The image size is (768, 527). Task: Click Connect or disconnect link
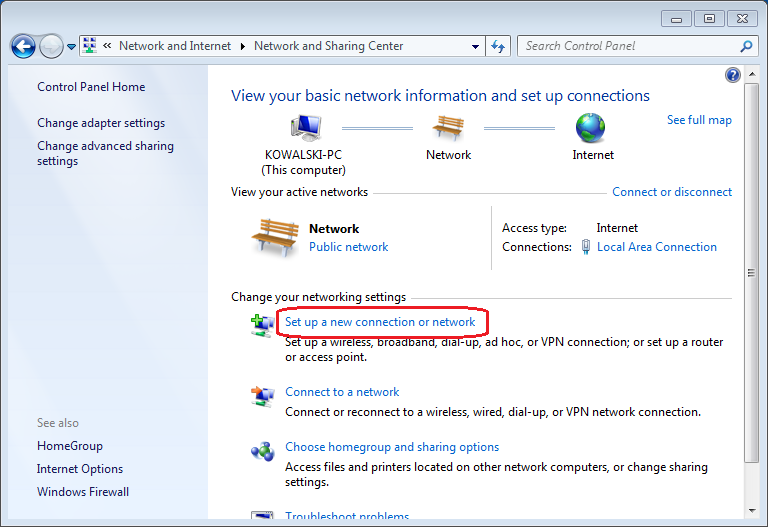(672, 192)
